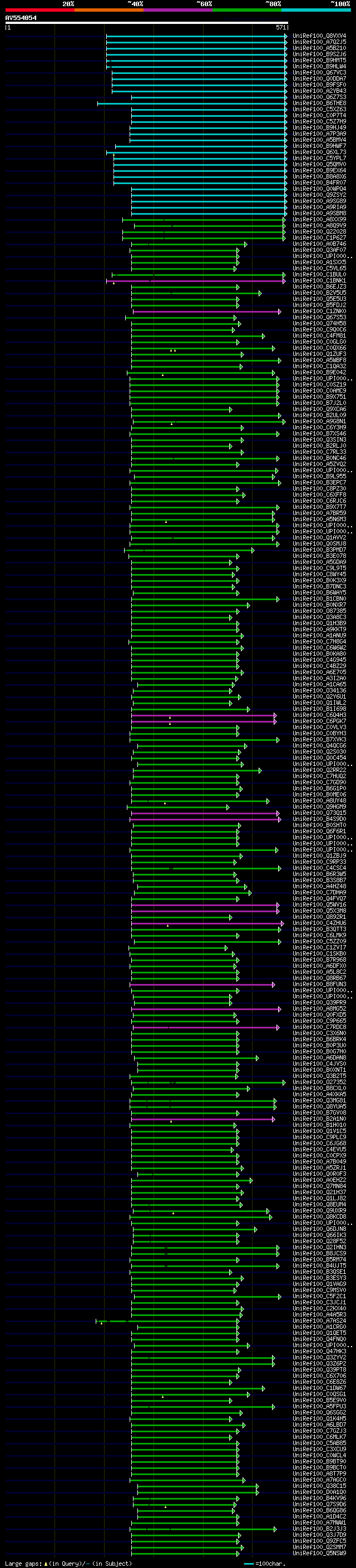Open hit UniRef100_B2V5U5
The image size is (356, 1568).
(319, 293)
